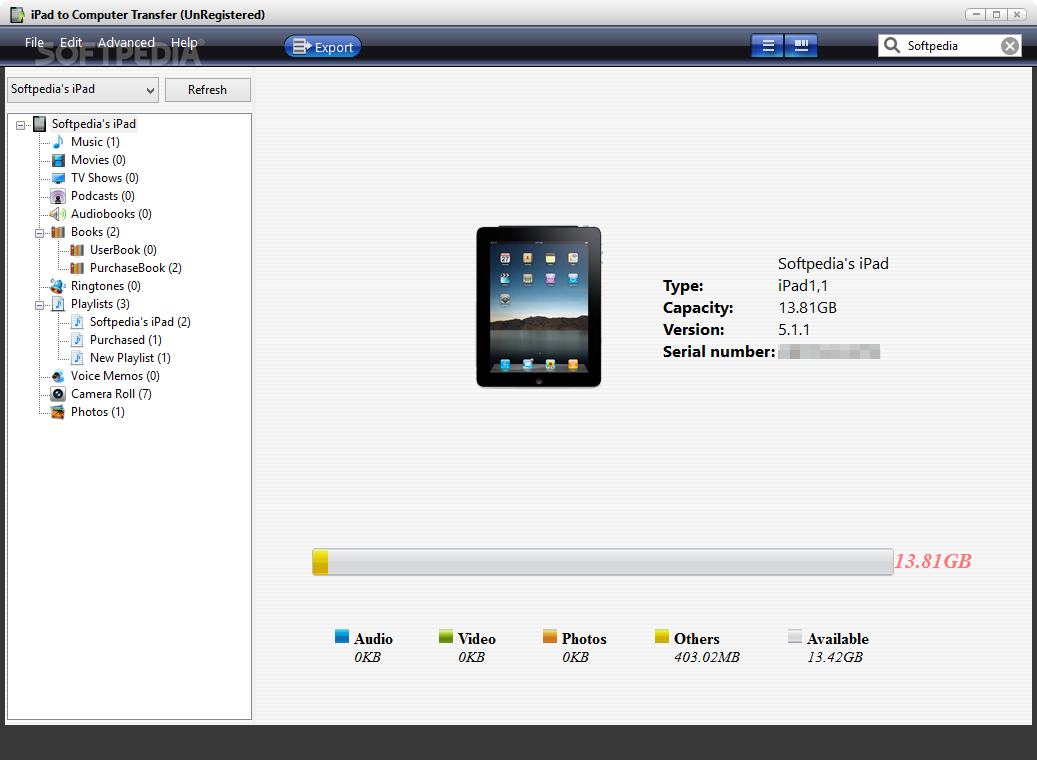Image resolution: width=1037 pixels, height=760 pixels.
Task: Click the Music note icon in tree
Action: [x=58, y=142]
